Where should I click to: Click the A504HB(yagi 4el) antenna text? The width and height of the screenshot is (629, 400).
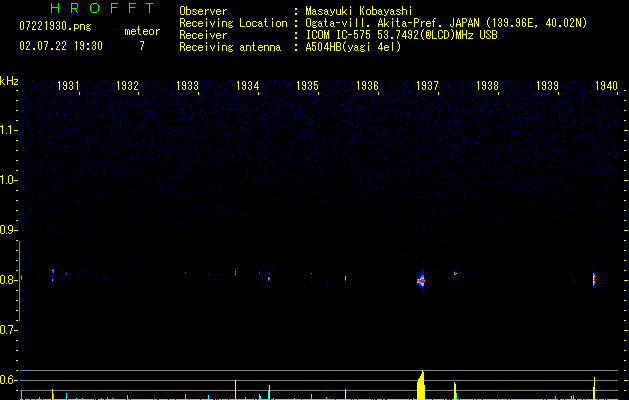(353, 47)
